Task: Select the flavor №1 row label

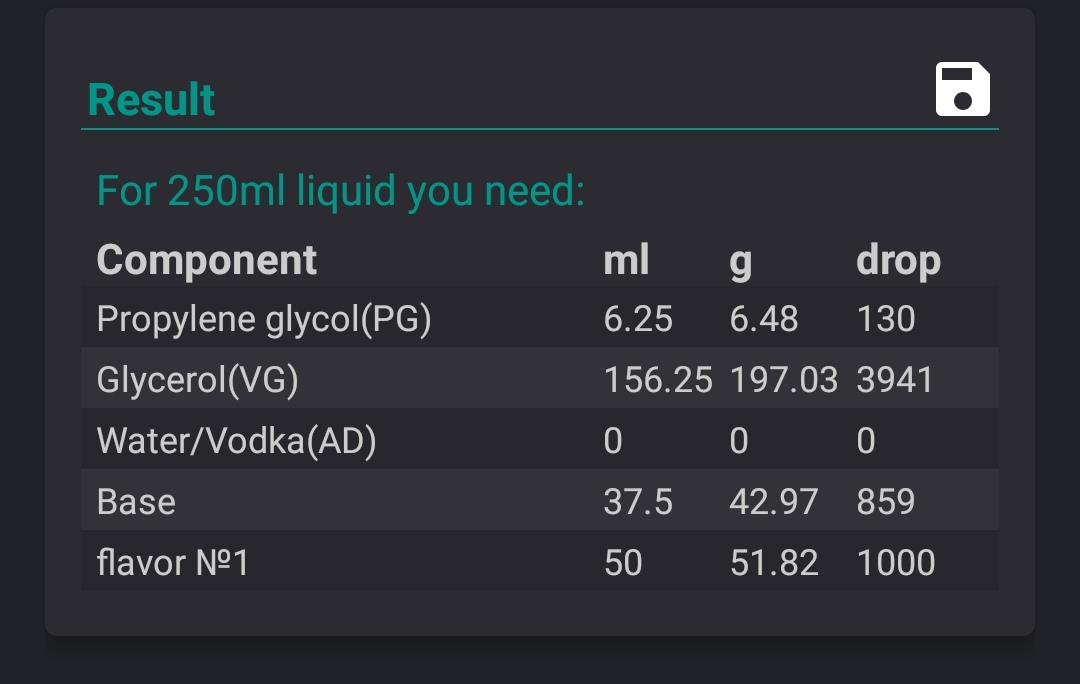Action: [x=172, y=563]
